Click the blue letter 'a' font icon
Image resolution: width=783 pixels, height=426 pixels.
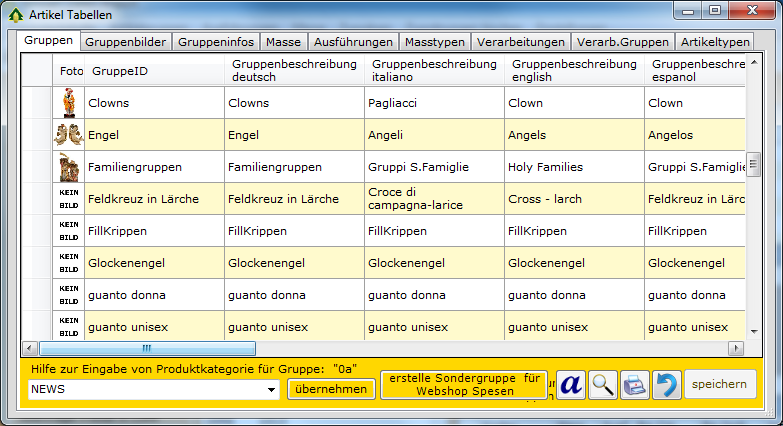click(570, 385)
